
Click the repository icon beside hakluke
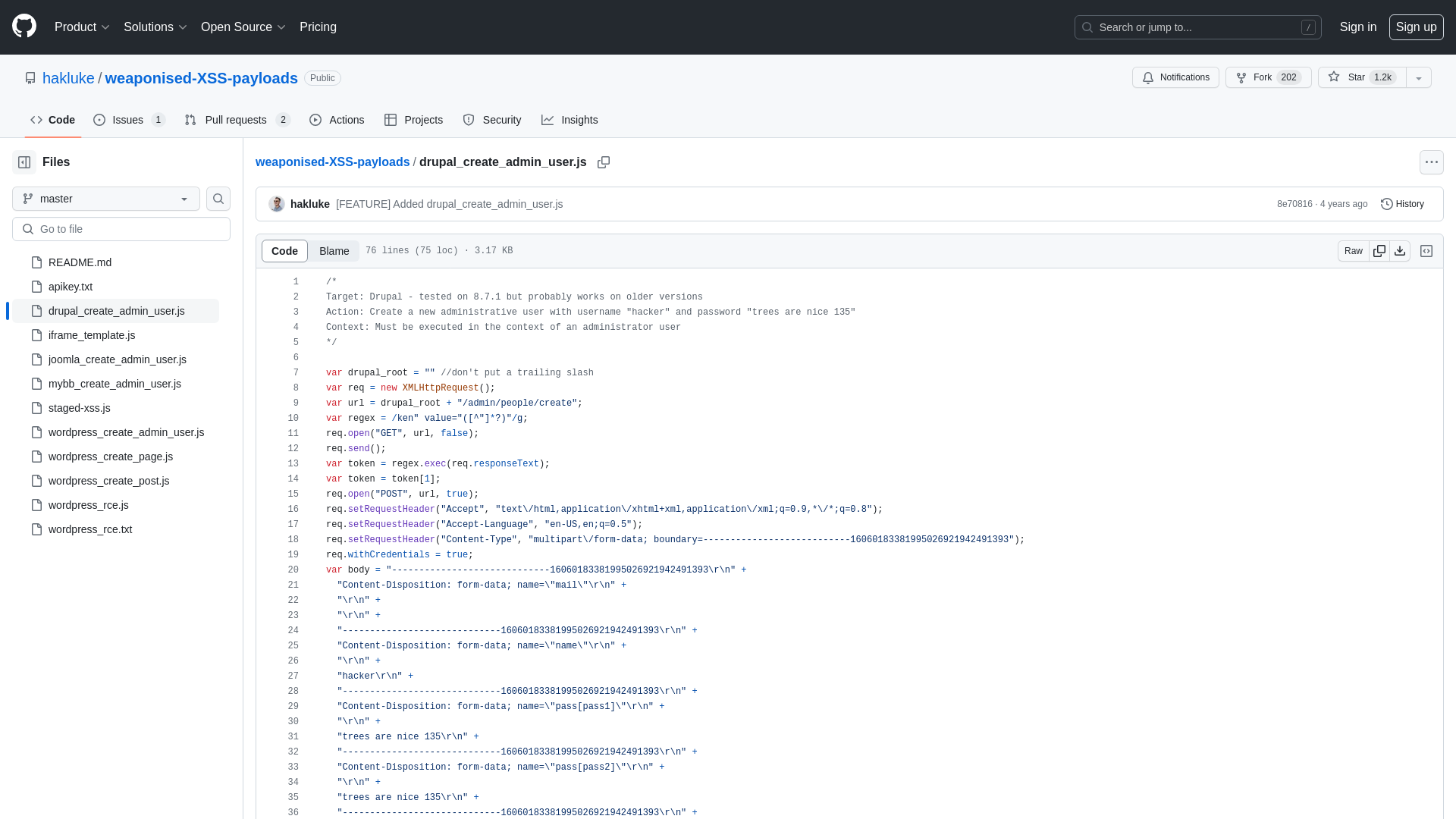pyautogui.click(x=30, y=78)
